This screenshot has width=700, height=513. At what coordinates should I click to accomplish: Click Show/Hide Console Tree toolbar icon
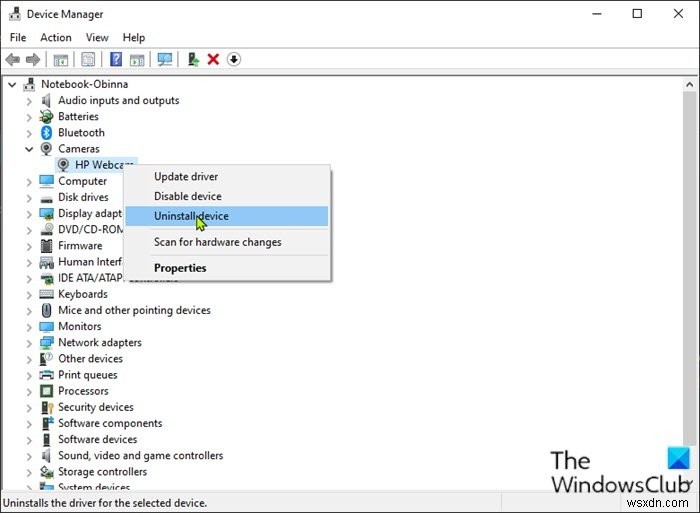(61, 59)
